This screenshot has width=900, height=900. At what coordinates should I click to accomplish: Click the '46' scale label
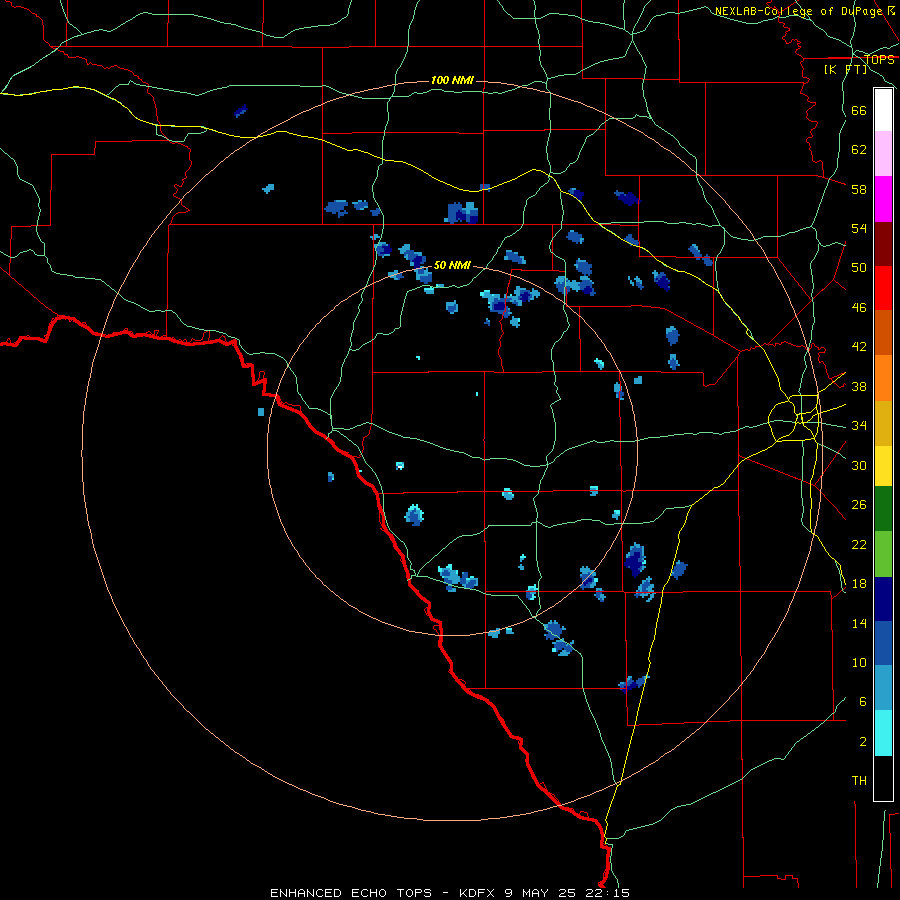859,307
